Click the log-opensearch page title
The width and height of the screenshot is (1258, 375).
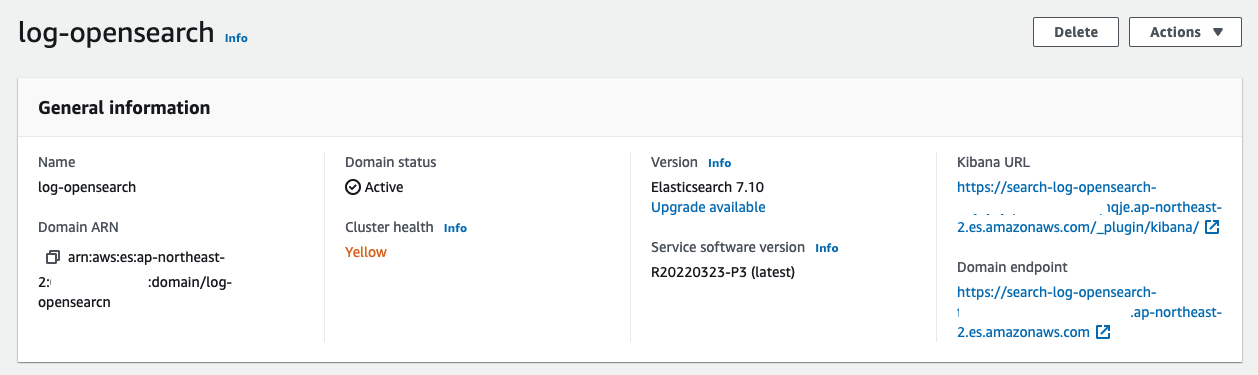(x=116, y=32)
